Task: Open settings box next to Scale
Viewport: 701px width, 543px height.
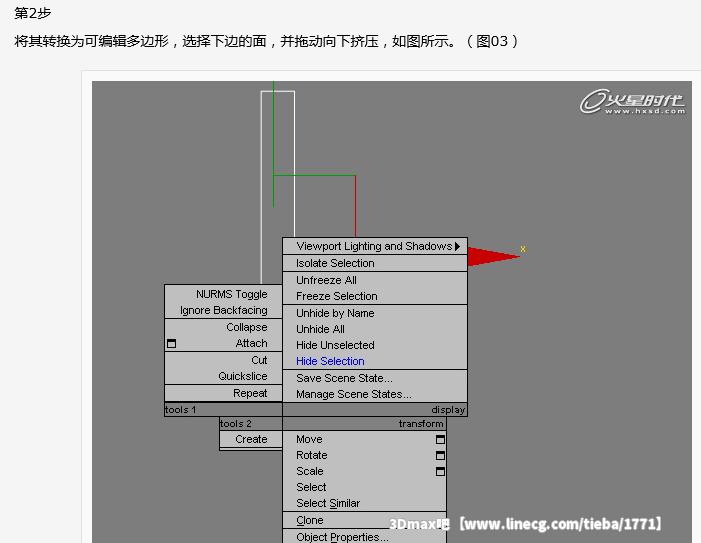Action: 440,471
